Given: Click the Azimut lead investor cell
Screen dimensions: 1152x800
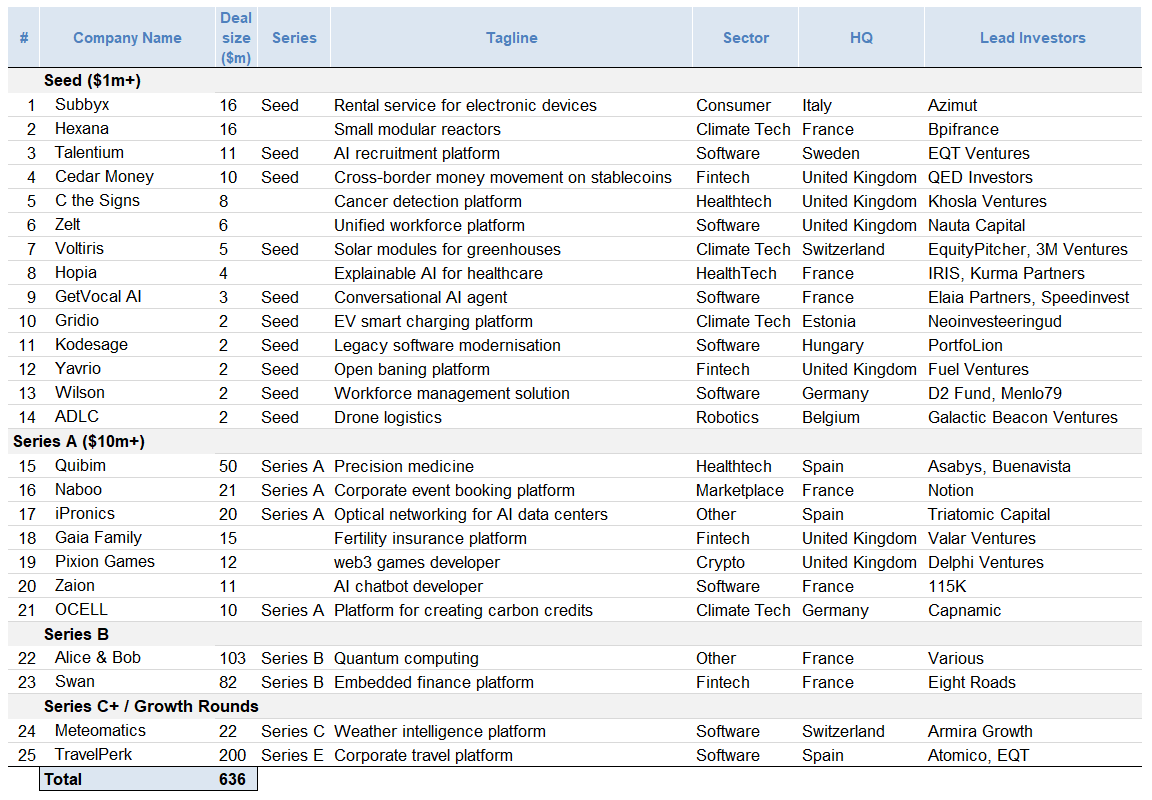Looking at the screenshot, I should click(x=952, y=106).
